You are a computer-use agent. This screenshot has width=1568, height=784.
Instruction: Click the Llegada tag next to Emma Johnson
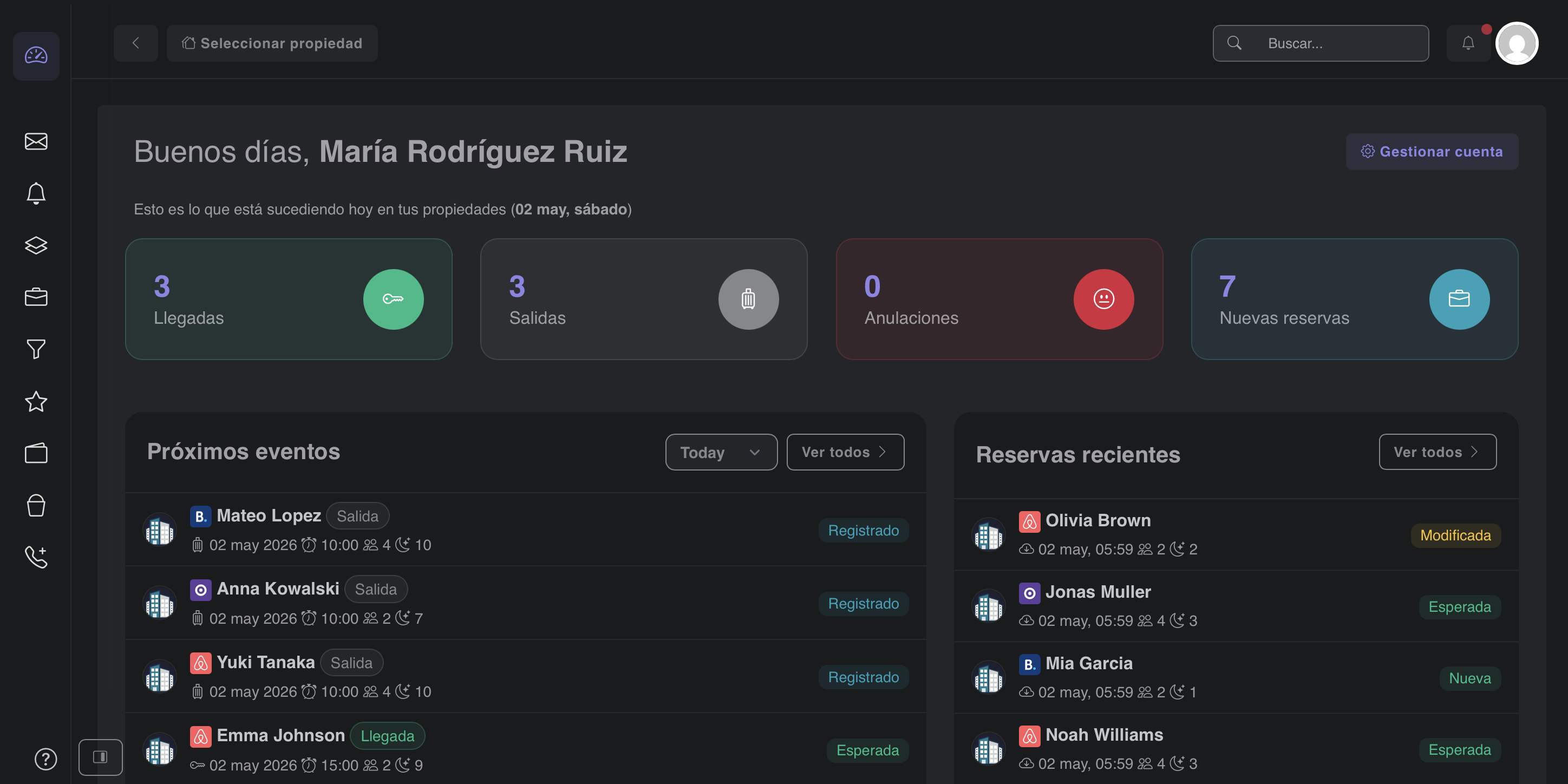pyautogui.click(x=387, y=736)
